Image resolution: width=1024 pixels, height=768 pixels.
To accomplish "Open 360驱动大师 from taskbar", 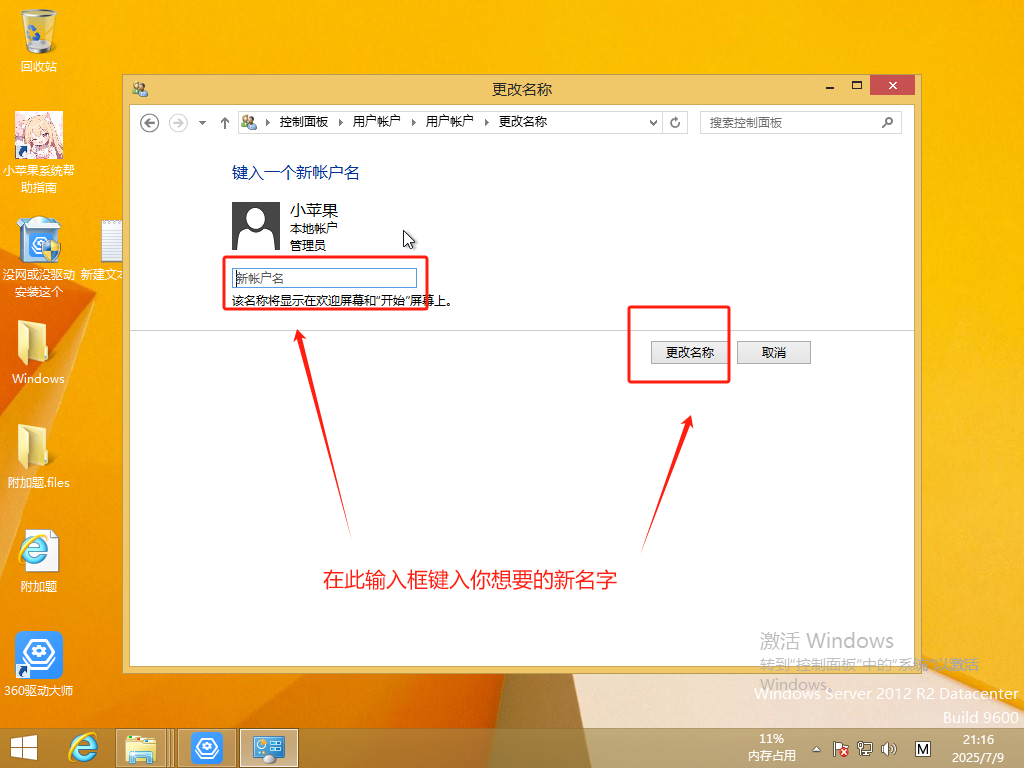I will point(207,748).
